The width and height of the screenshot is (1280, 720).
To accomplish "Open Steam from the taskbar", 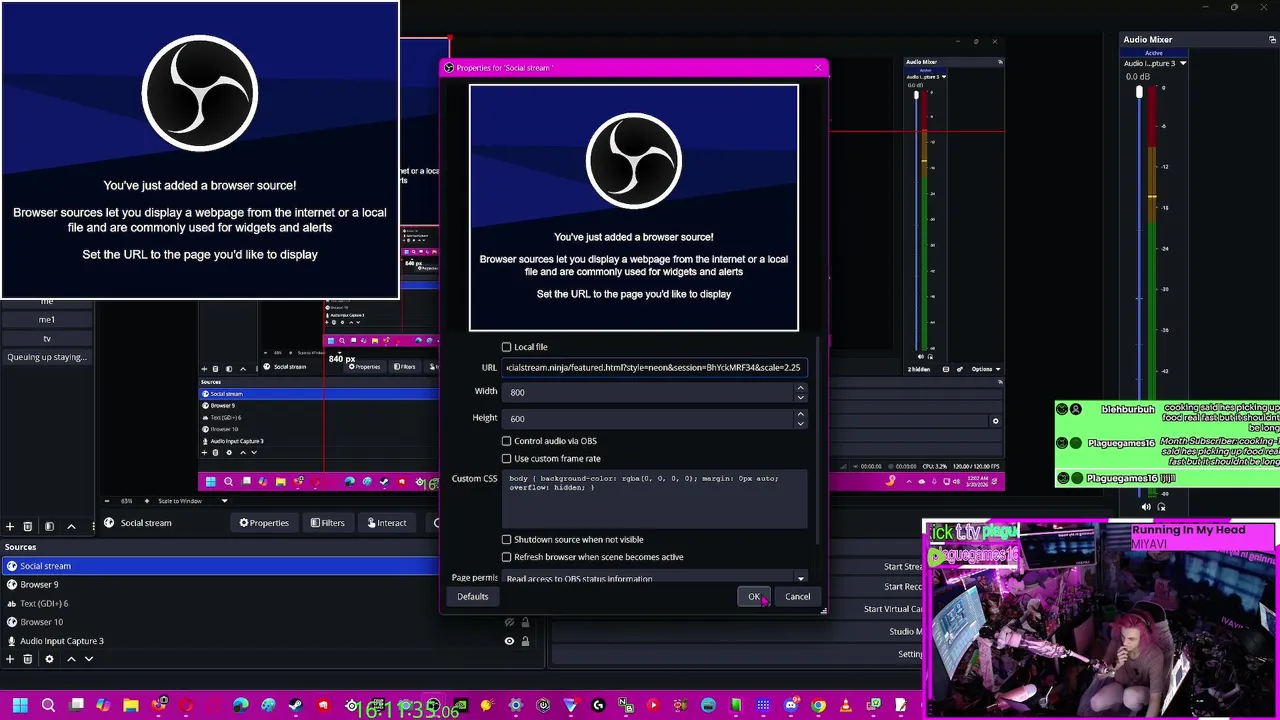I will coord(295,706).
